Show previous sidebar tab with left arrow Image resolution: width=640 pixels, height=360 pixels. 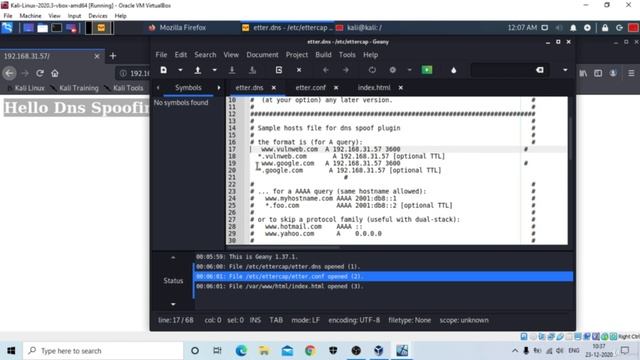tap(158, 88)
